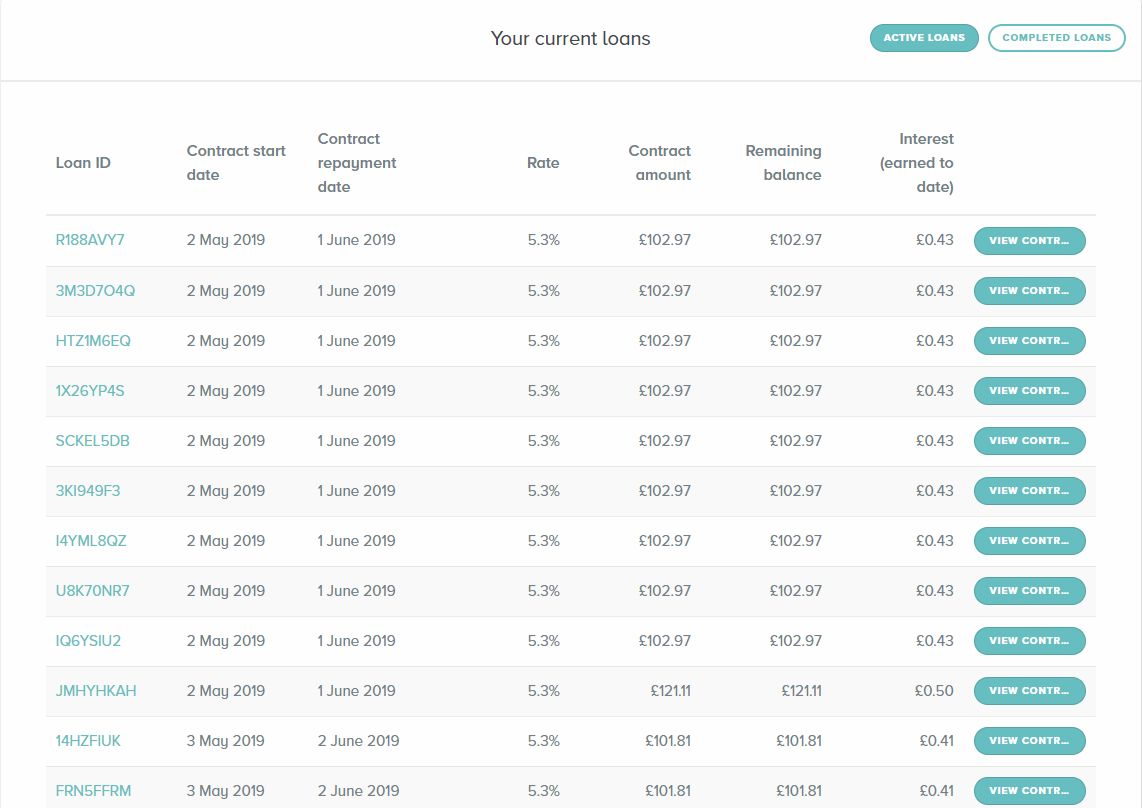Click the Contract start date column header
1142x808 pixels.
(x=236, y=162)
